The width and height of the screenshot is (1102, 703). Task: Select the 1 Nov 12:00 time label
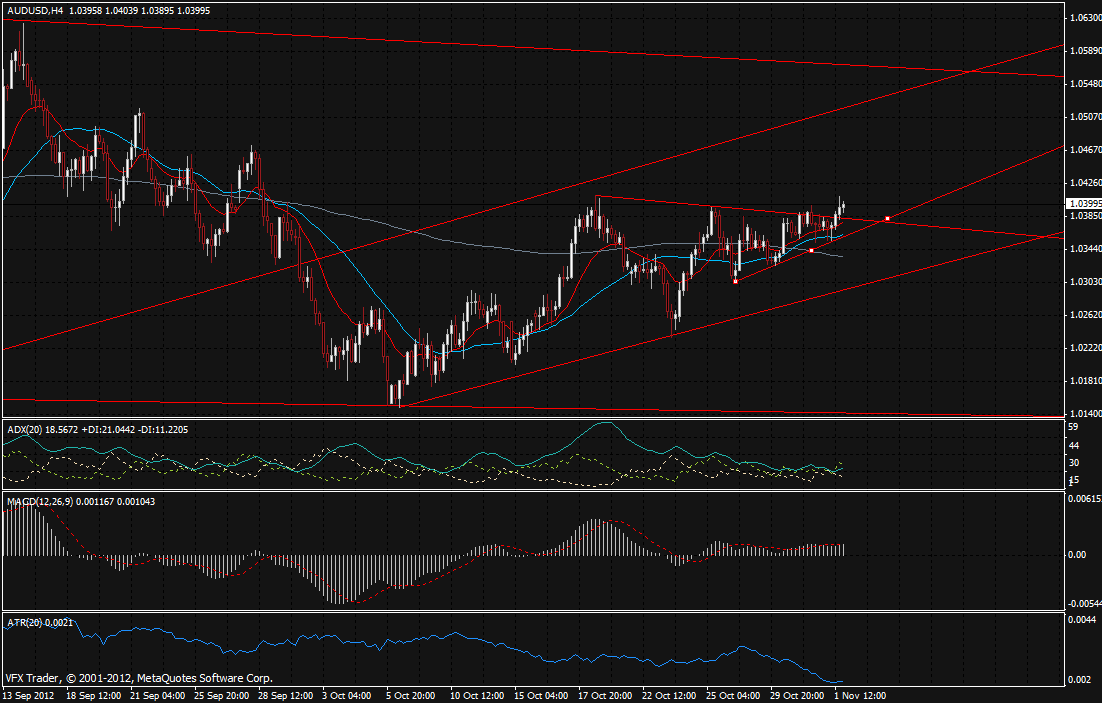coord(858,694)
